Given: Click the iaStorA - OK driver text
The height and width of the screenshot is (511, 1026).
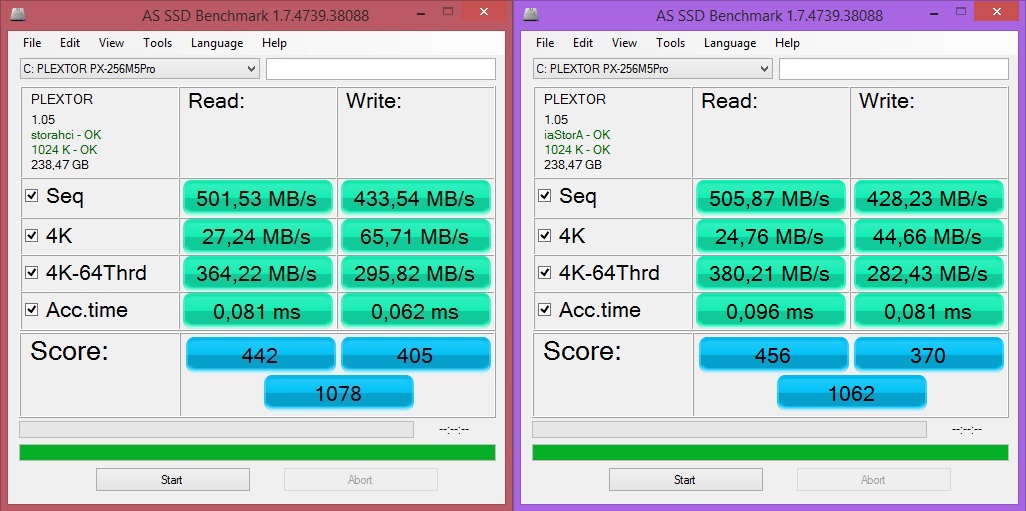Looking at the screenshot, I should coord(577,135).
